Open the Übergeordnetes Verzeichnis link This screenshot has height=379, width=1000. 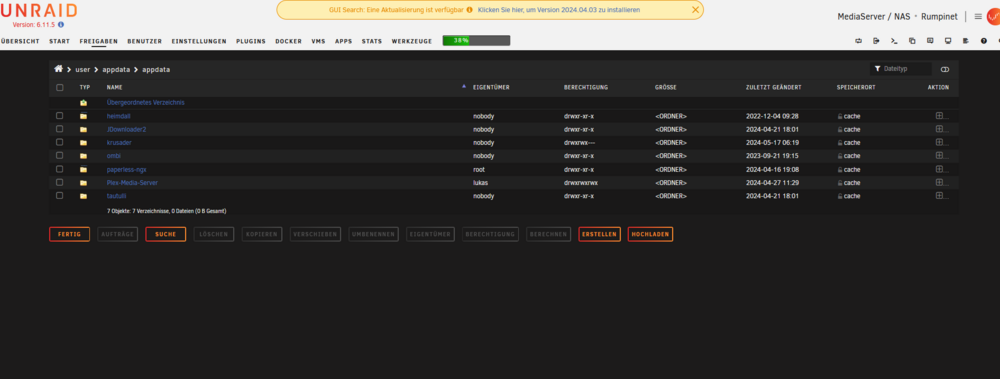point(145,103)
